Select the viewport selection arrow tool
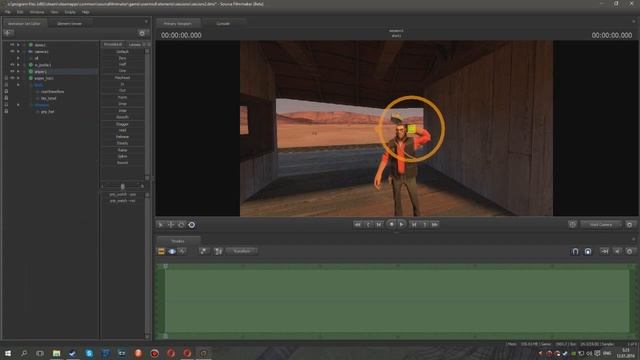Screen dimensions: 640x360 coord(161,225)
